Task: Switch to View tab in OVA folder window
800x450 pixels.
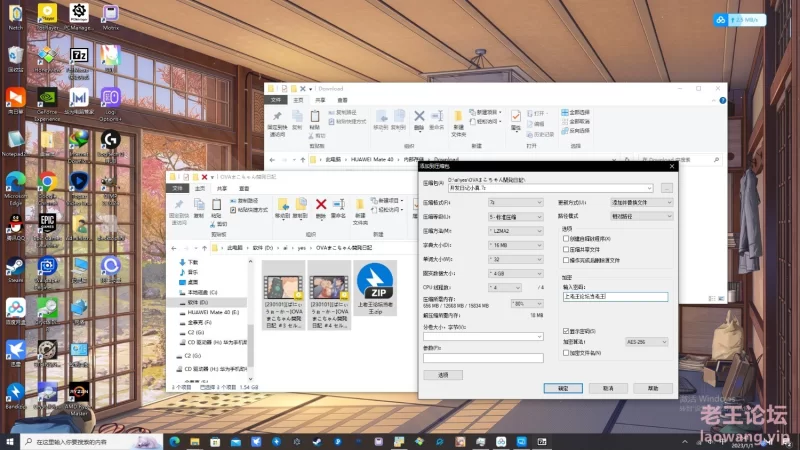Action: pos(244,189)
